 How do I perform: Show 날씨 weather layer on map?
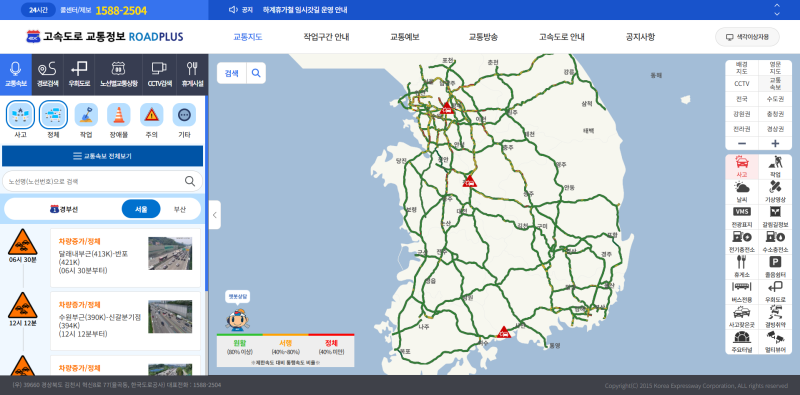742,192
